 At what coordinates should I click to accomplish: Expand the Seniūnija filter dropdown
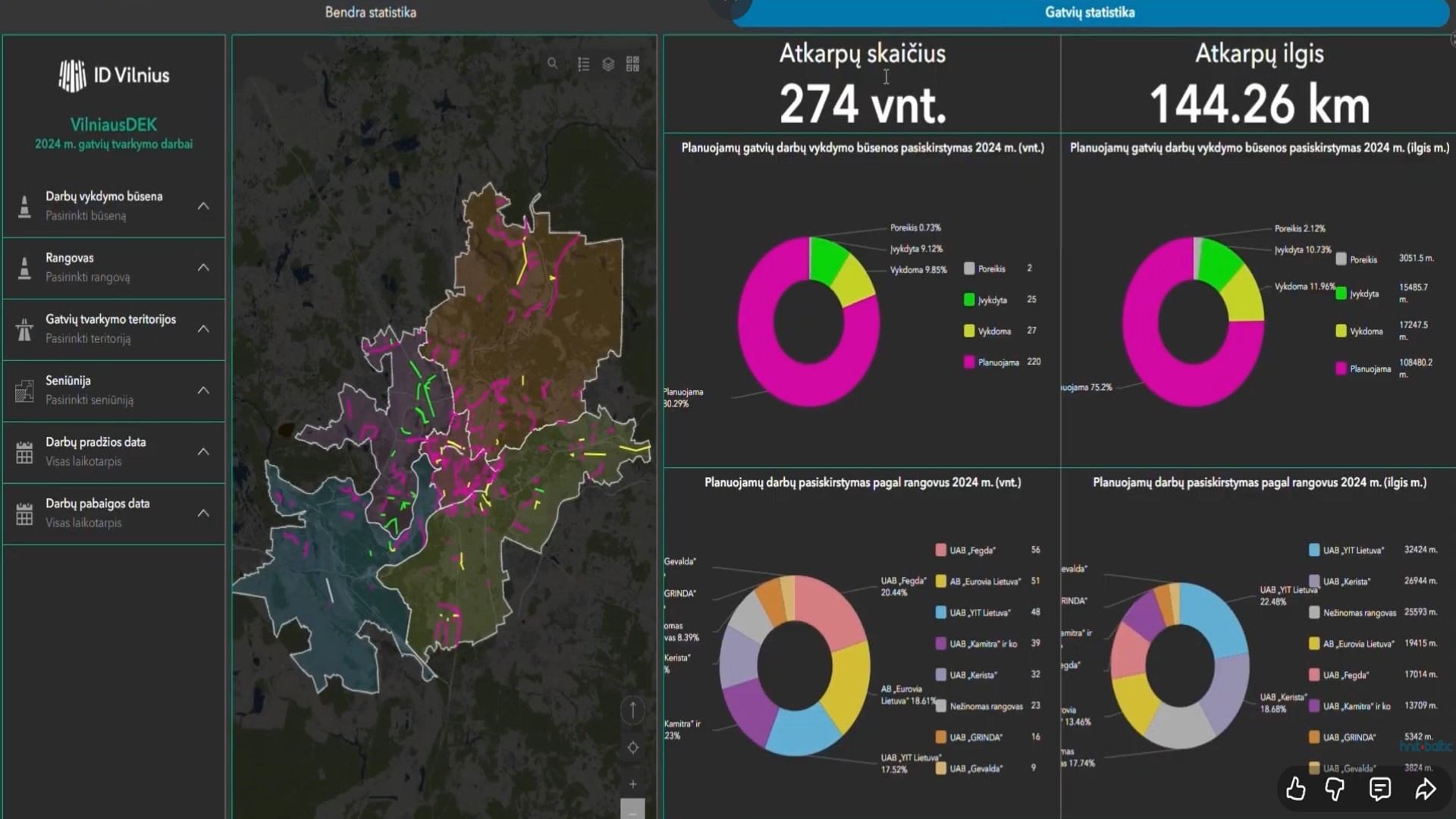coord(202,391)
